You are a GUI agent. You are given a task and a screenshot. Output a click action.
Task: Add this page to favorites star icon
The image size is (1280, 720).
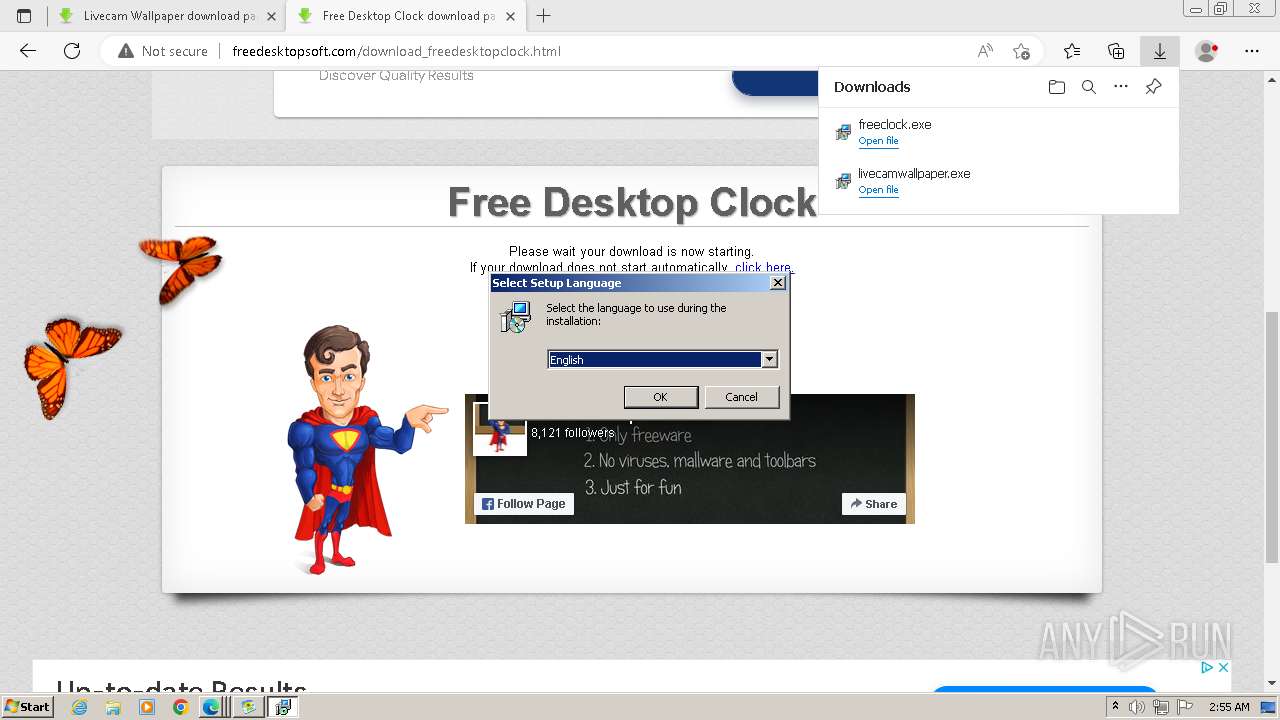1021,51
